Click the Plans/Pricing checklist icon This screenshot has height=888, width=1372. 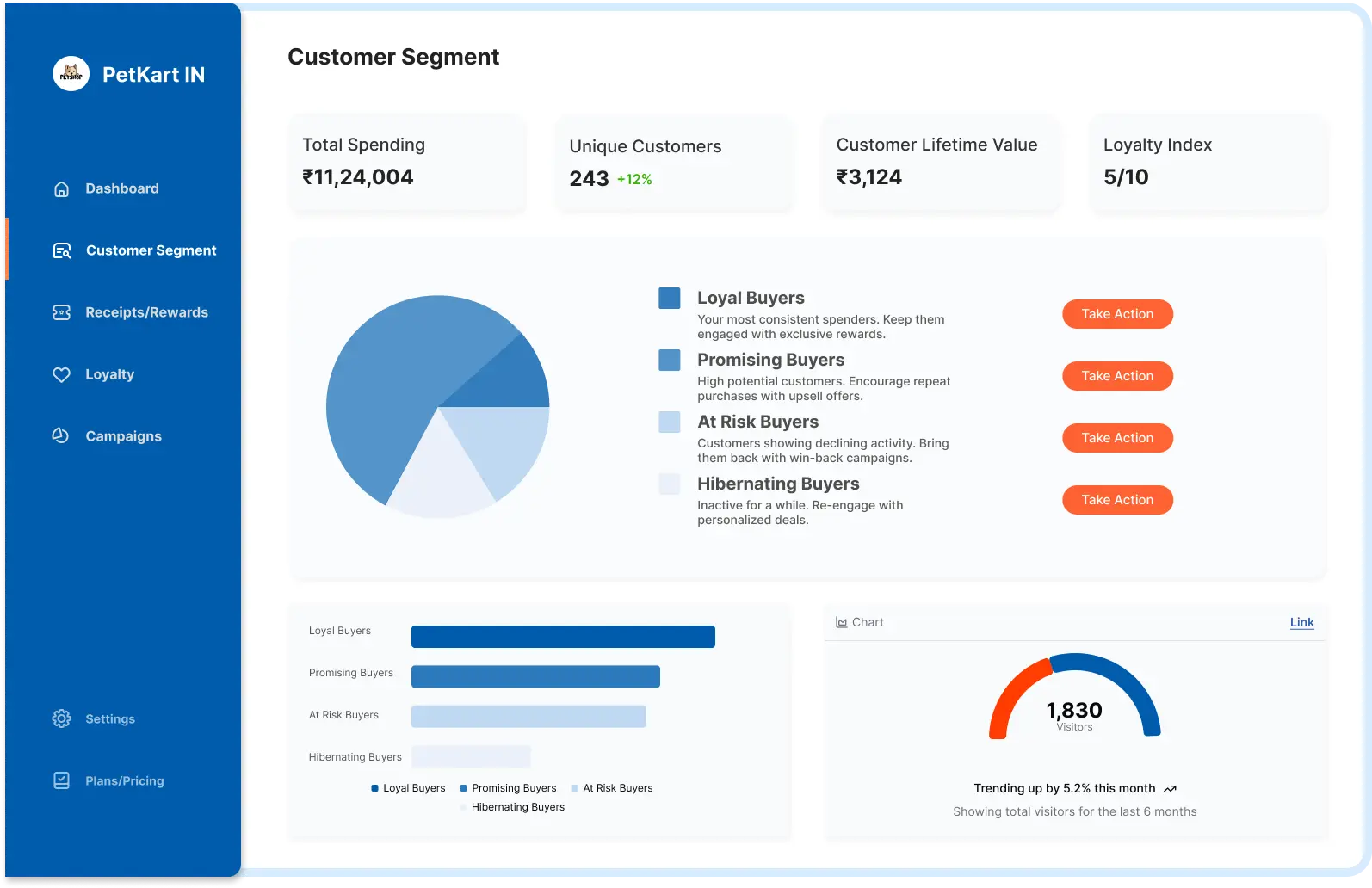click(61, 781)
